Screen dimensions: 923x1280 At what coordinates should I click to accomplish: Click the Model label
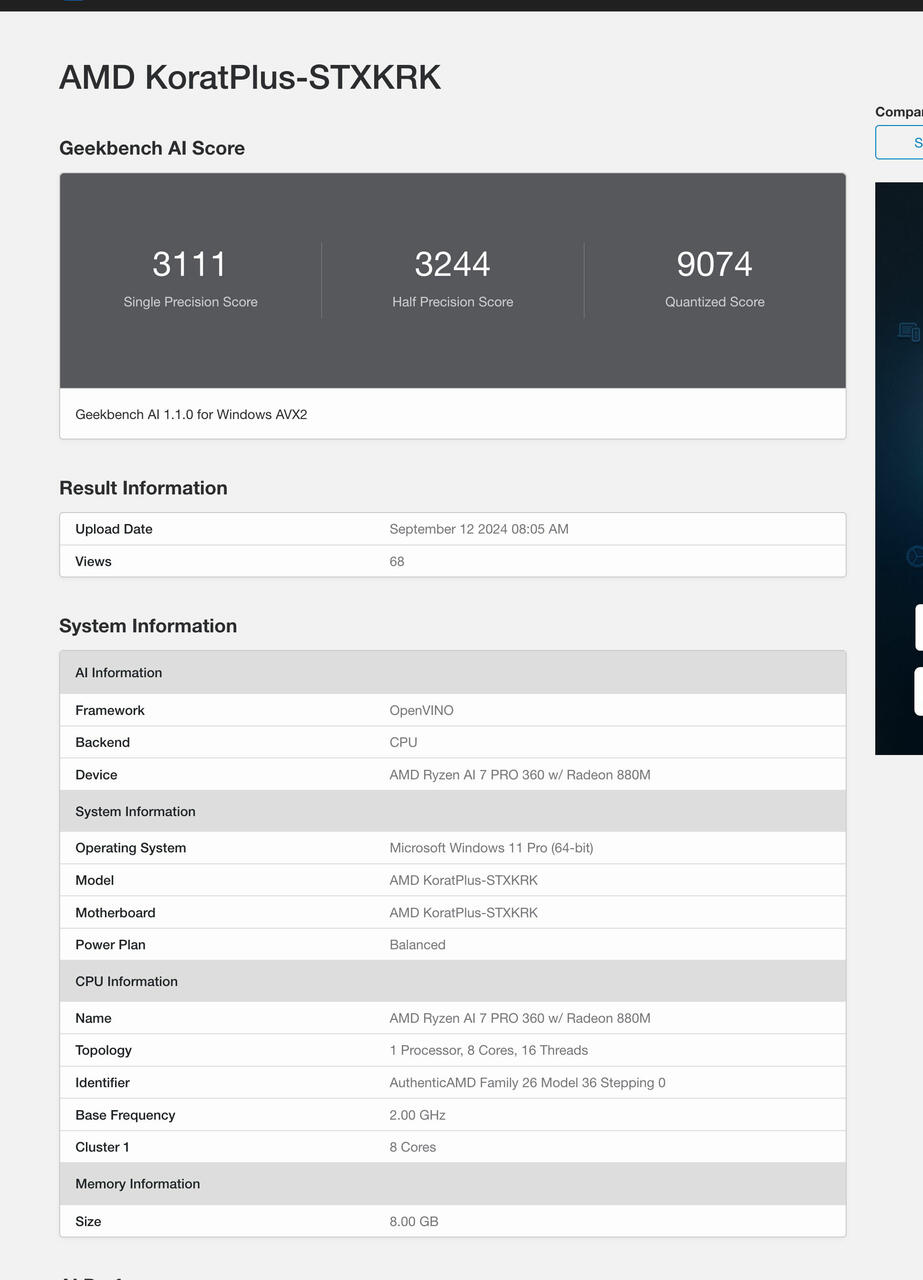coord(94,880)
